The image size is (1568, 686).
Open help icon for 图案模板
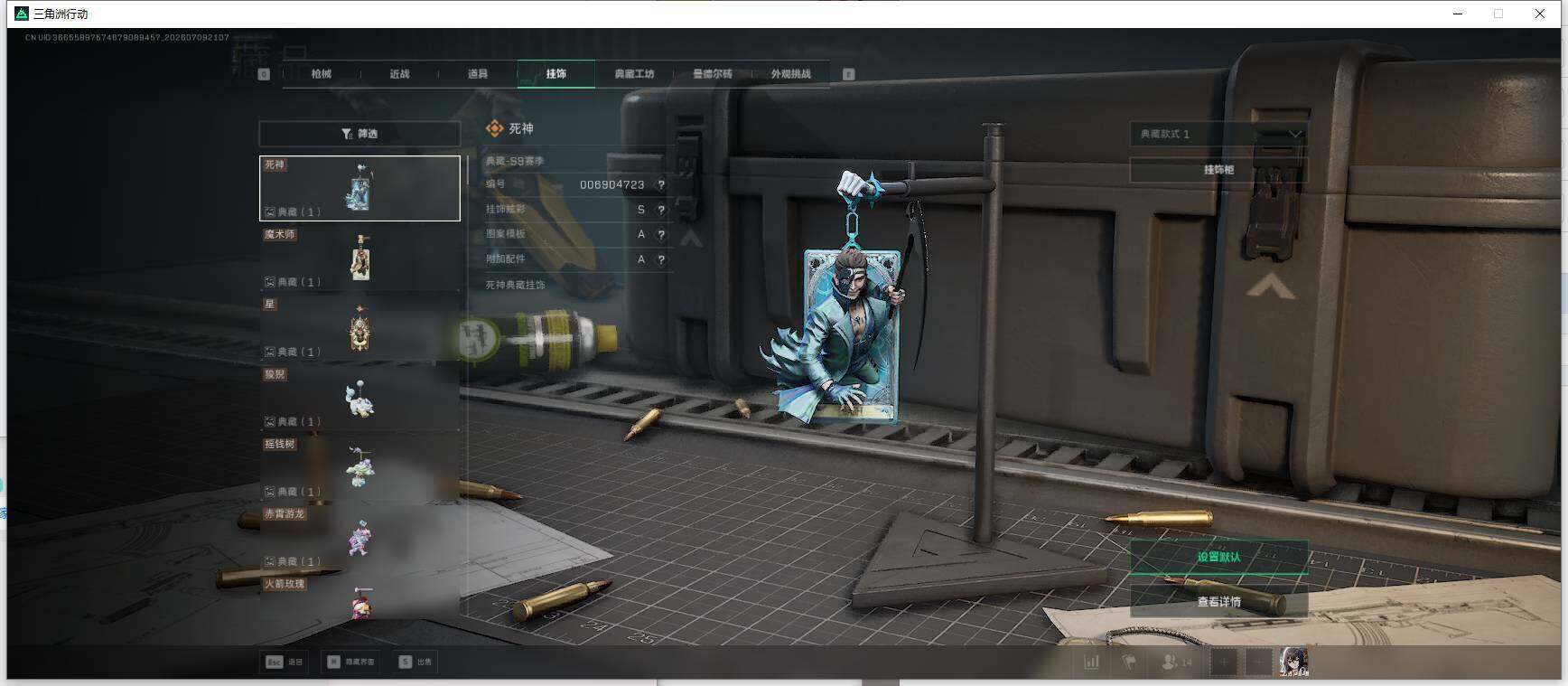[x=661, y=234]
